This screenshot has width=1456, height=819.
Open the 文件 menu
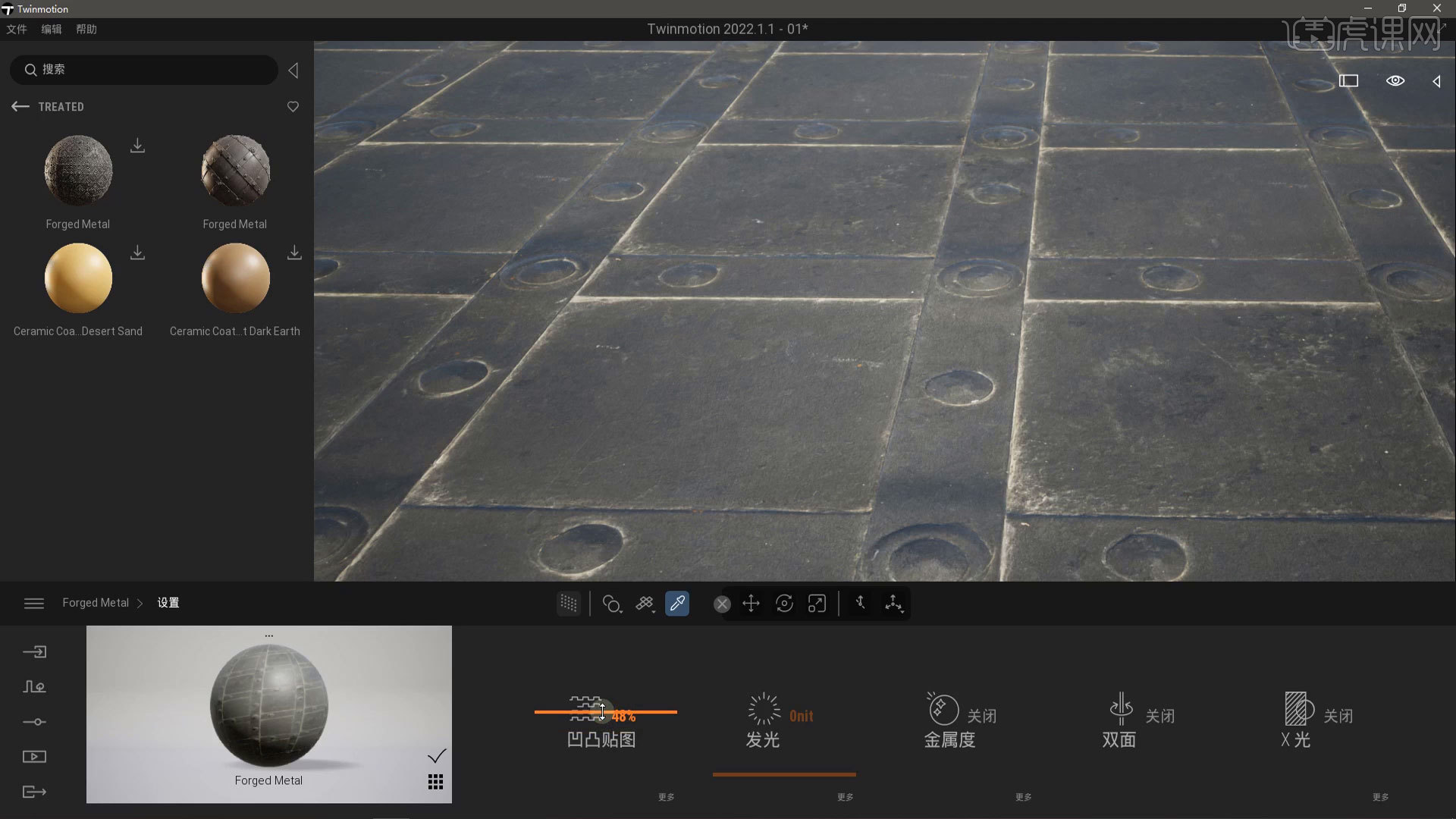(x=16, y=29)
